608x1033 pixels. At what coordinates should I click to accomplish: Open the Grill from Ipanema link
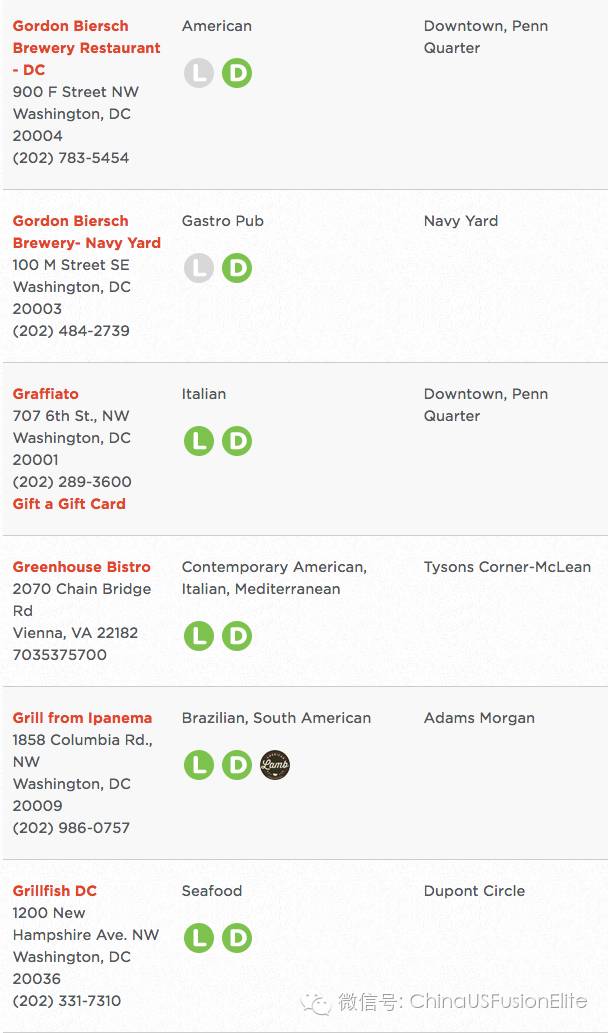[x=82, y=717]
